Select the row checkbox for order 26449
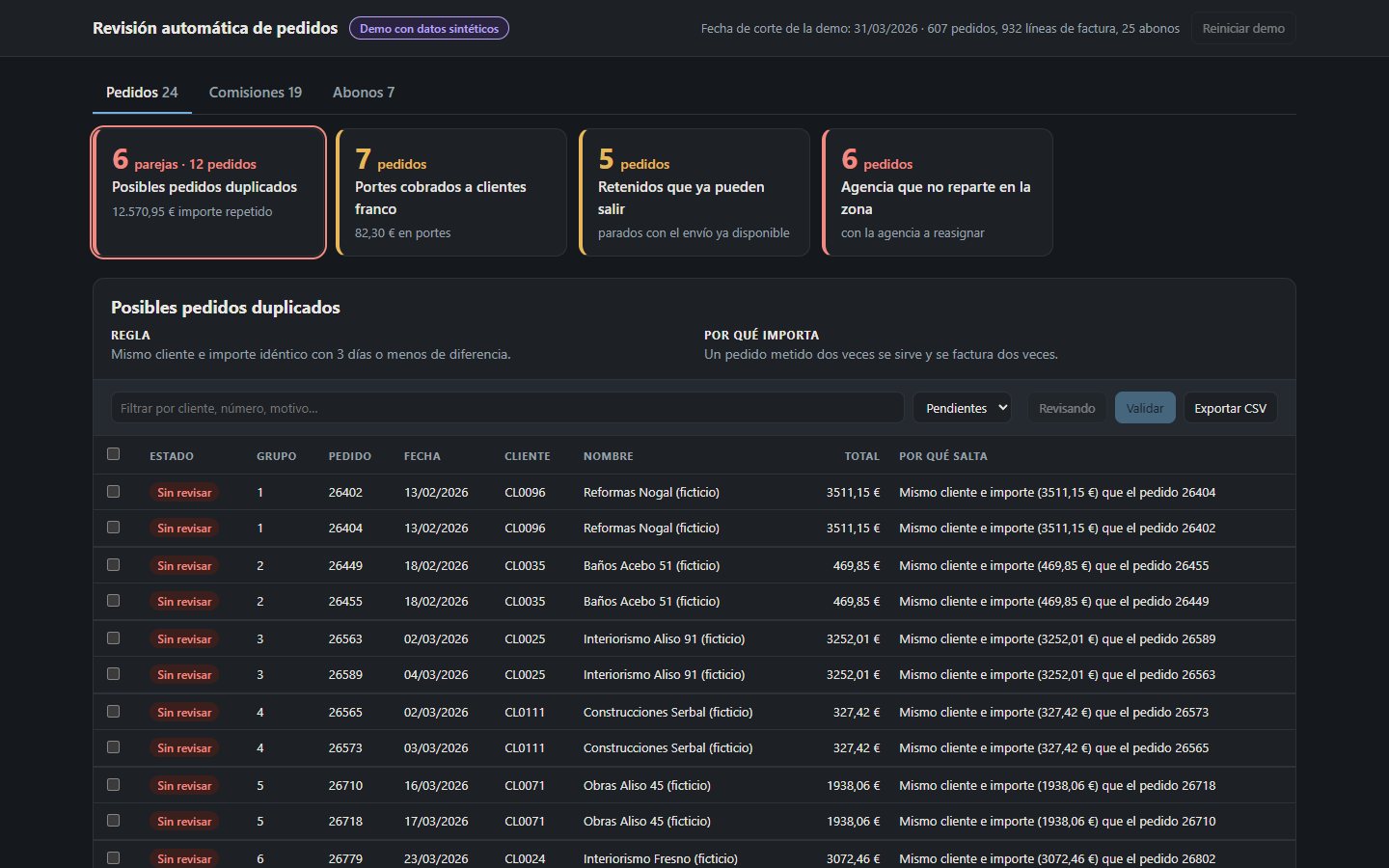1389x868 pixels. [x=114, y=565]
